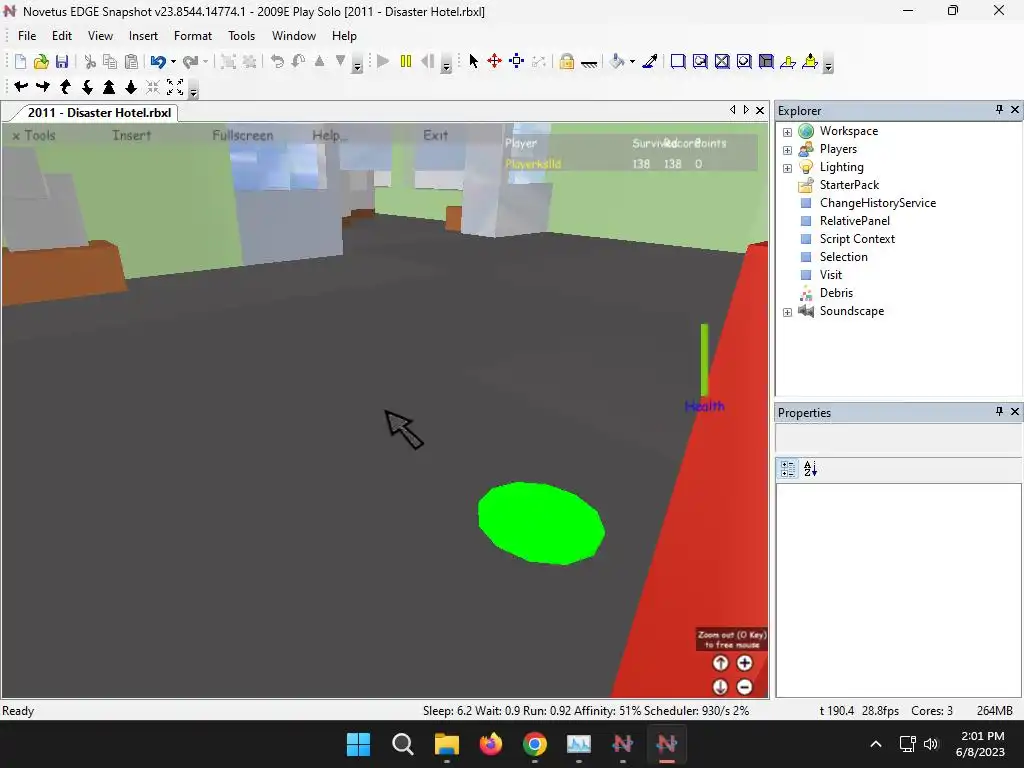Viewport: 1024px width, 768px height.
Task: Open the Window menu
Action: (x=294, y=36)
